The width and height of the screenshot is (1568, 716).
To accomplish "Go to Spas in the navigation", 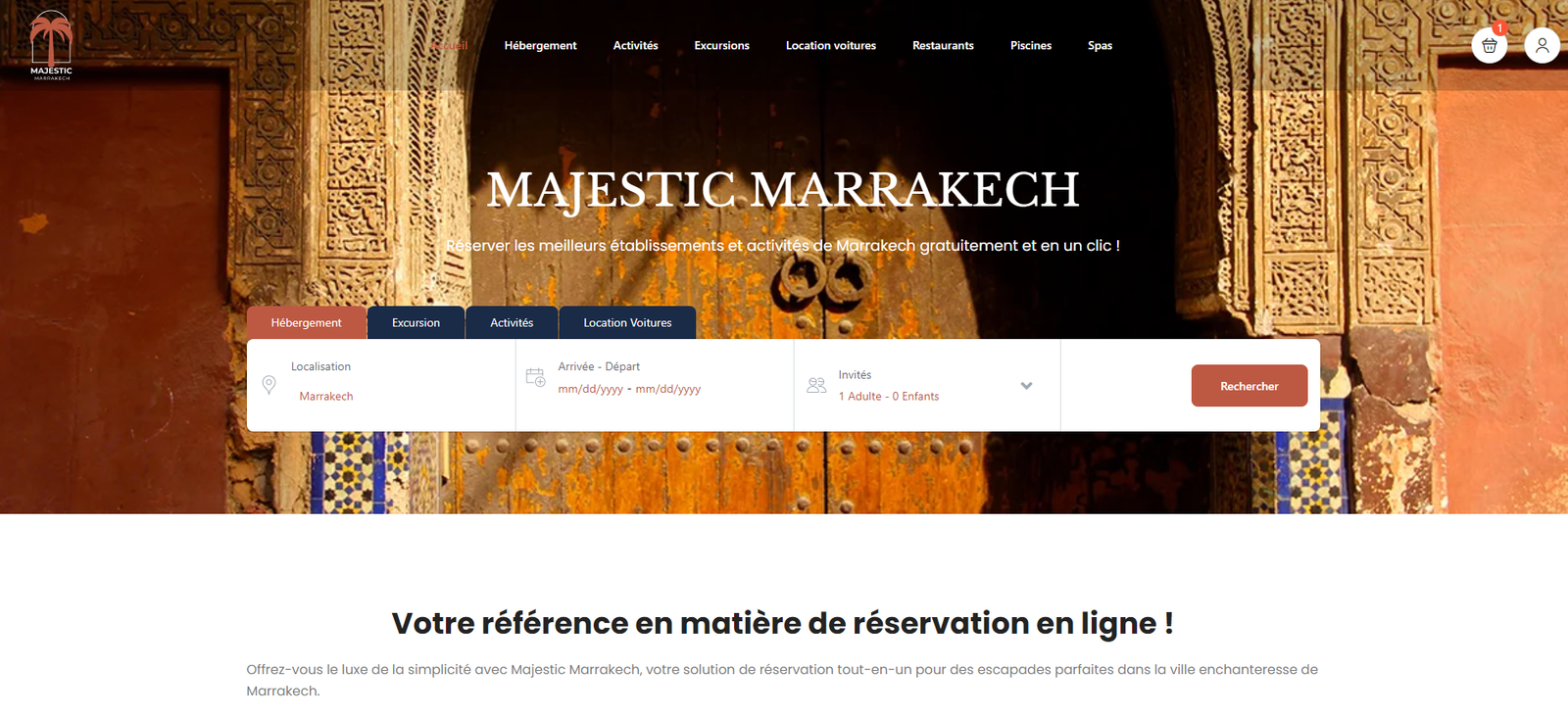I will click(1100, 45).
